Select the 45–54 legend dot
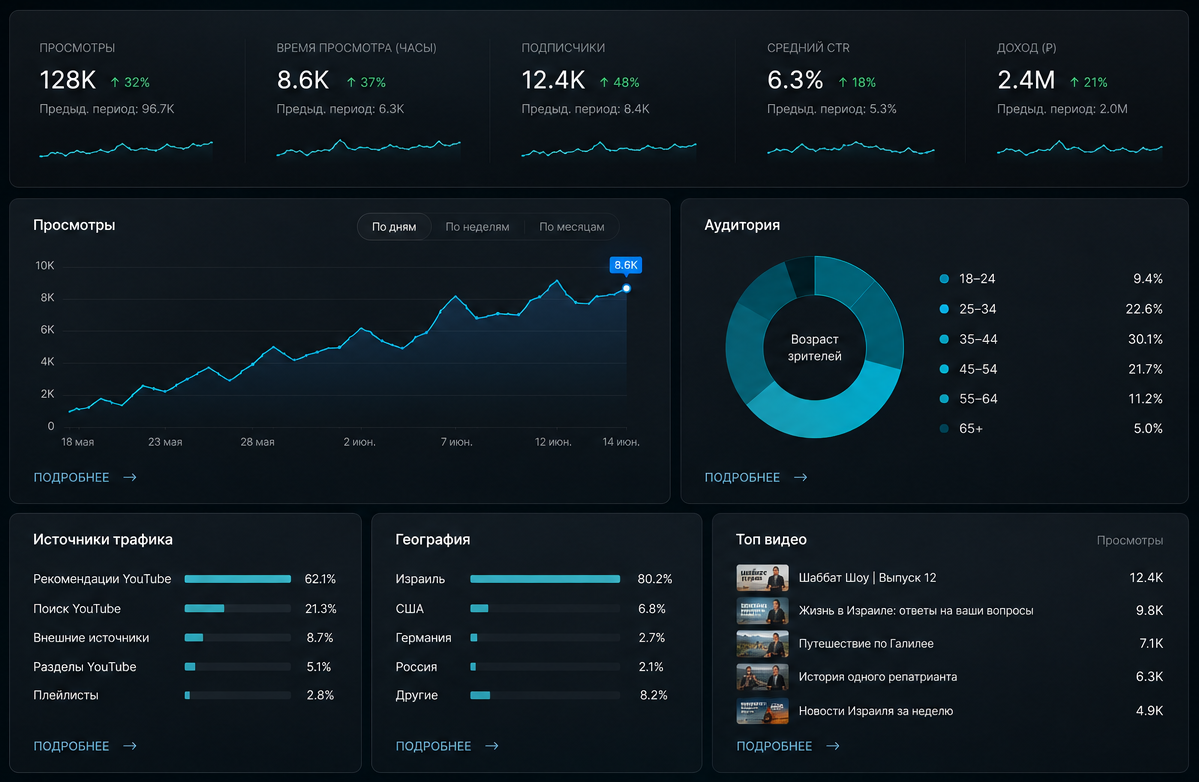The width and height of the screenshot is (1199, 782). [x=944, y=369]
